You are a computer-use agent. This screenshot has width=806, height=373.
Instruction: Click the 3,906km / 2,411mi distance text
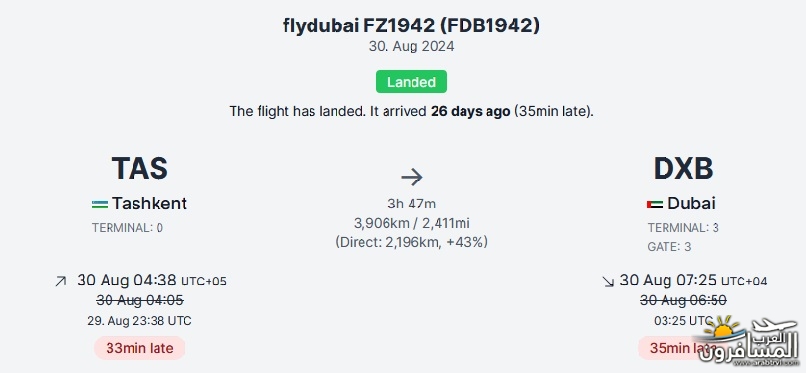click(x=412, y=223)
